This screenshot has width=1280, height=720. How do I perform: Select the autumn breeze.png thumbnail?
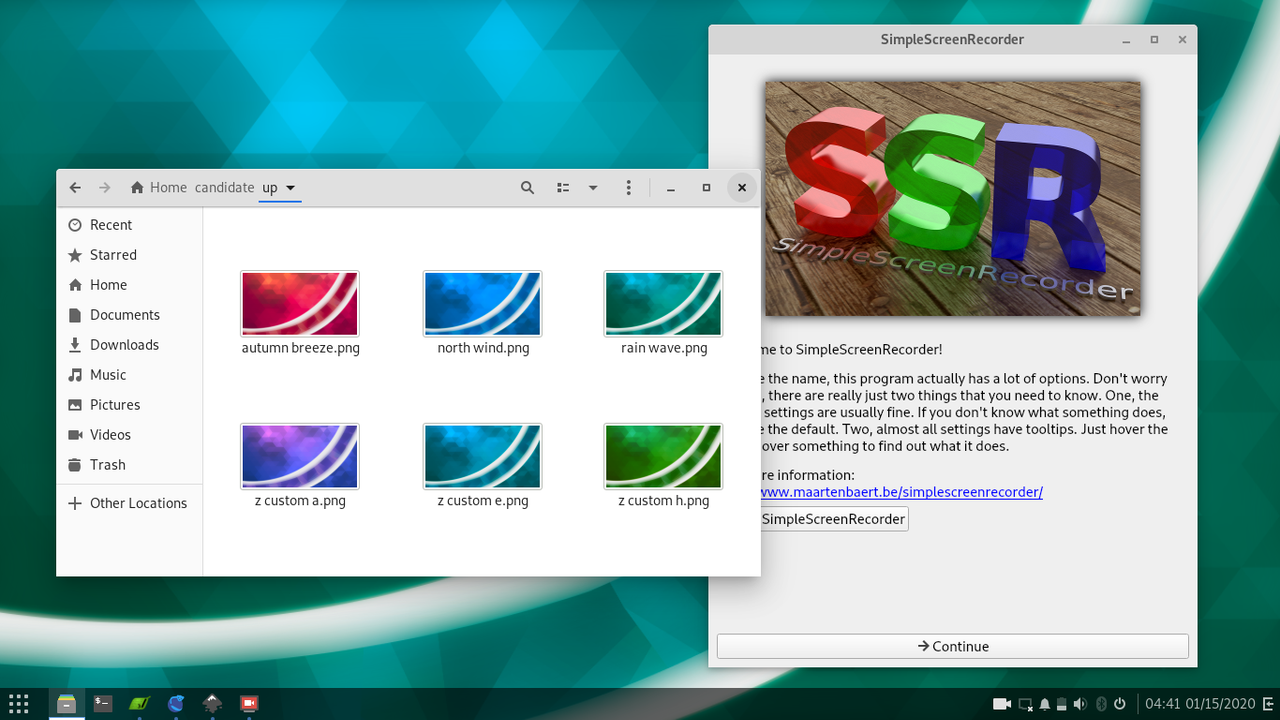tap(300, 303)
